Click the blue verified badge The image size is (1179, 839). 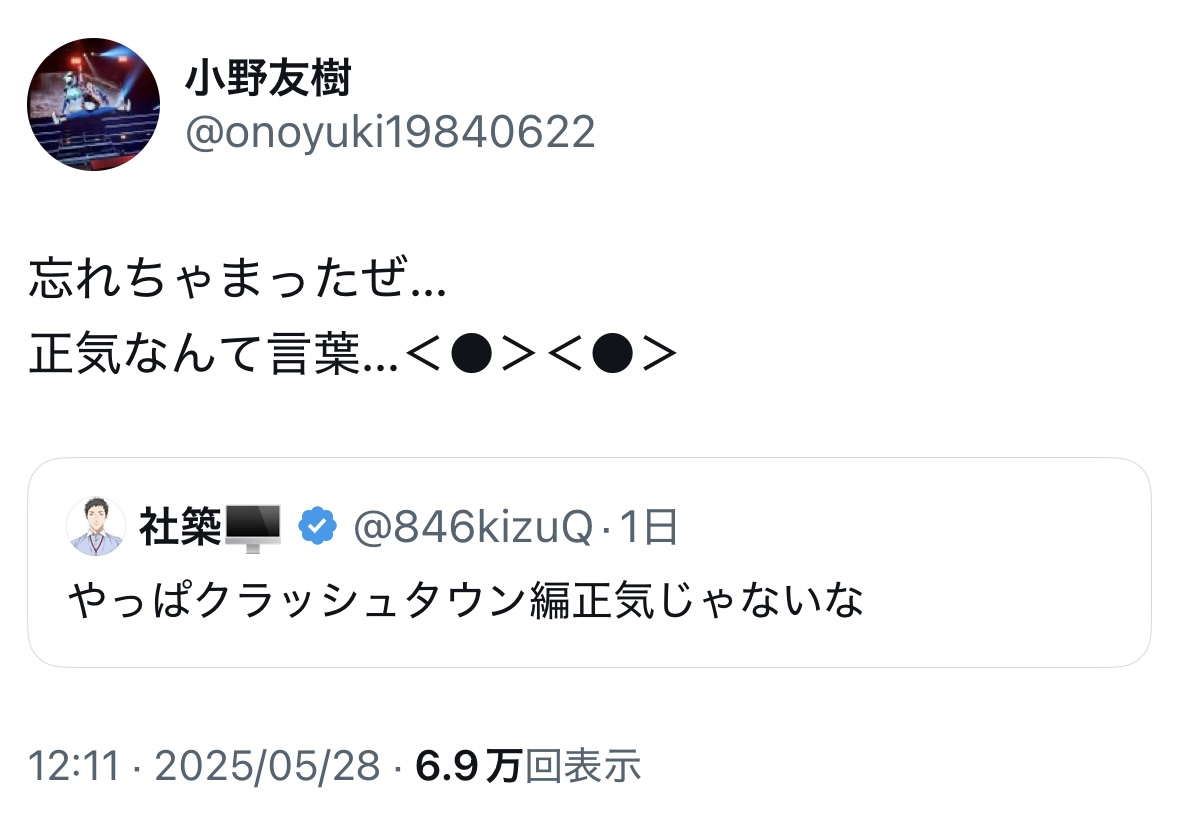click(318, 526)
